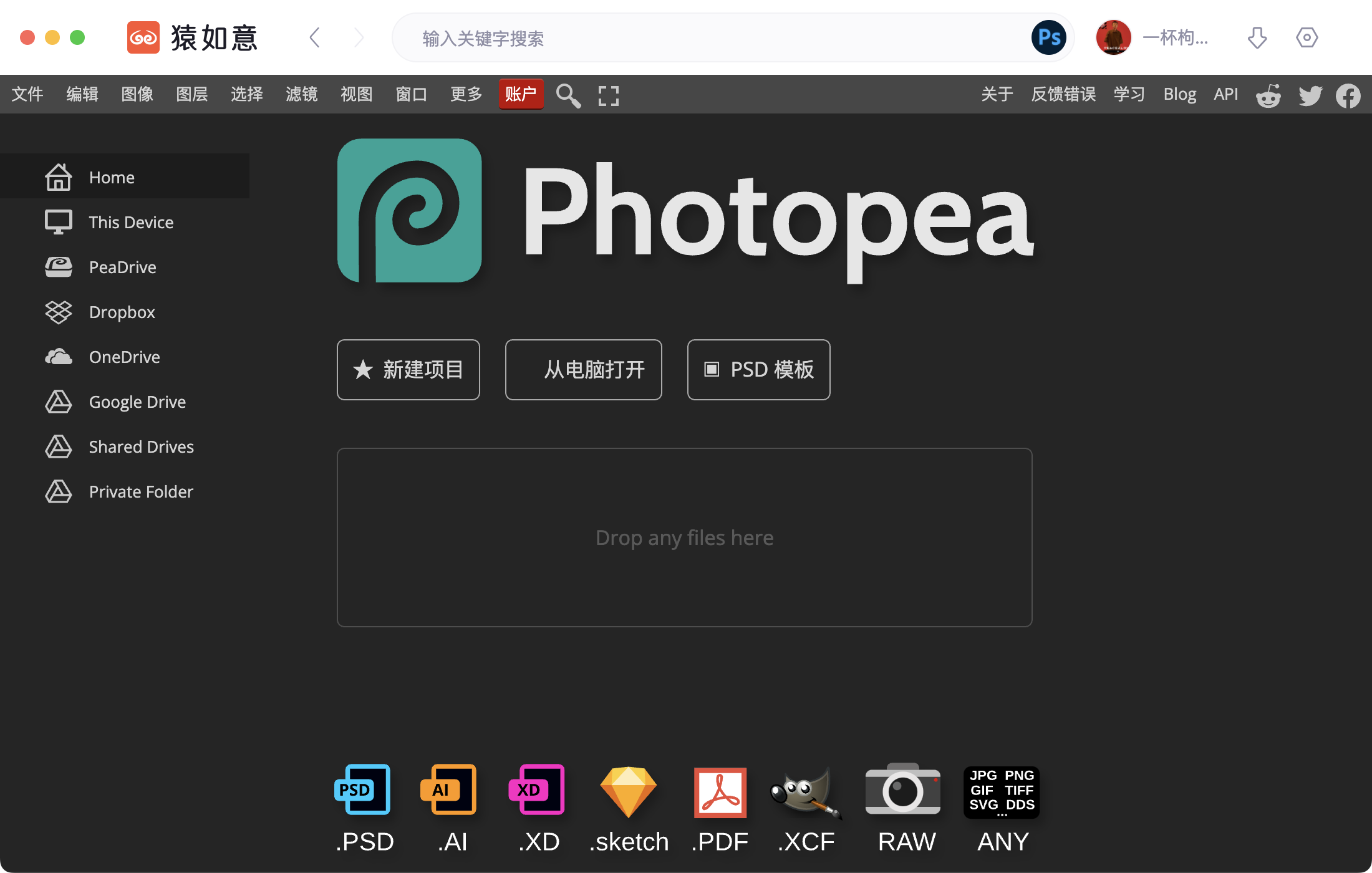Viewport: 1372px width, 873px height.
Task: Go back with the left arrow
Action: pos(315,37)
